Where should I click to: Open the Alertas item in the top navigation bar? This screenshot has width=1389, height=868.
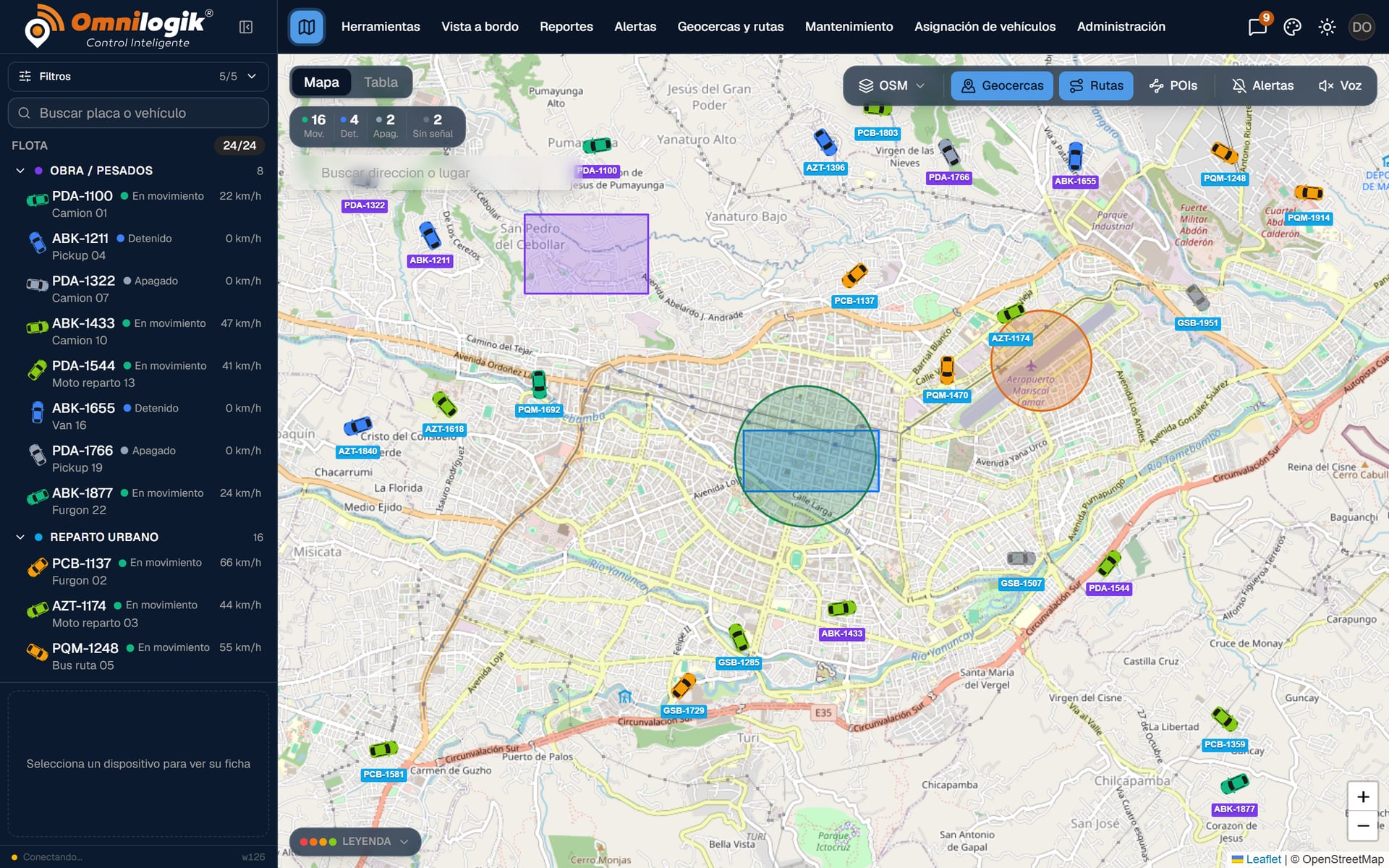(635, 27)
